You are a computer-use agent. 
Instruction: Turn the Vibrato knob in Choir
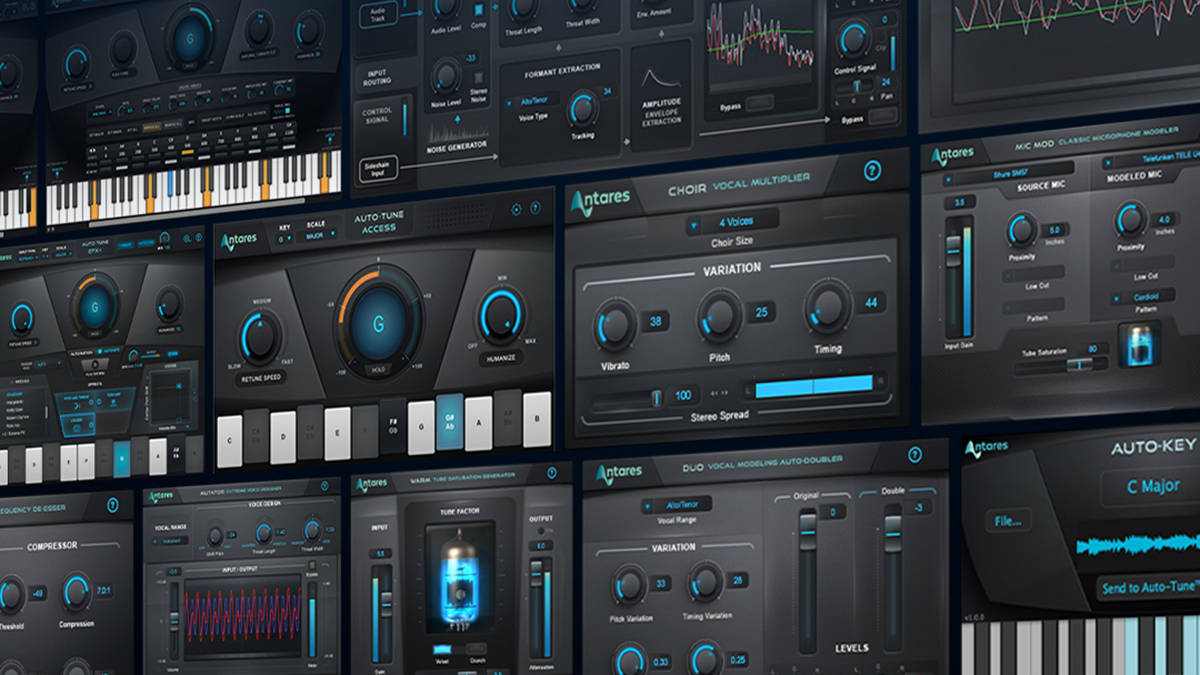[613, 326]
